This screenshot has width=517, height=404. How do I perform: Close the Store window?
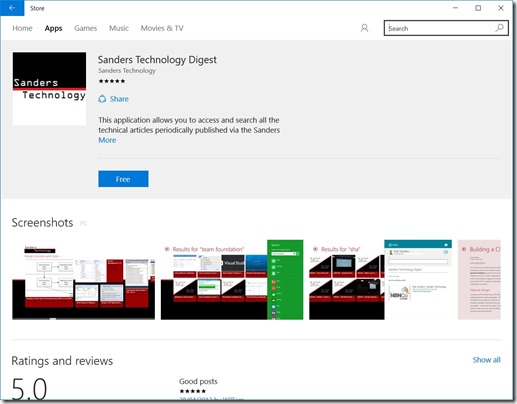pos(501,8)
